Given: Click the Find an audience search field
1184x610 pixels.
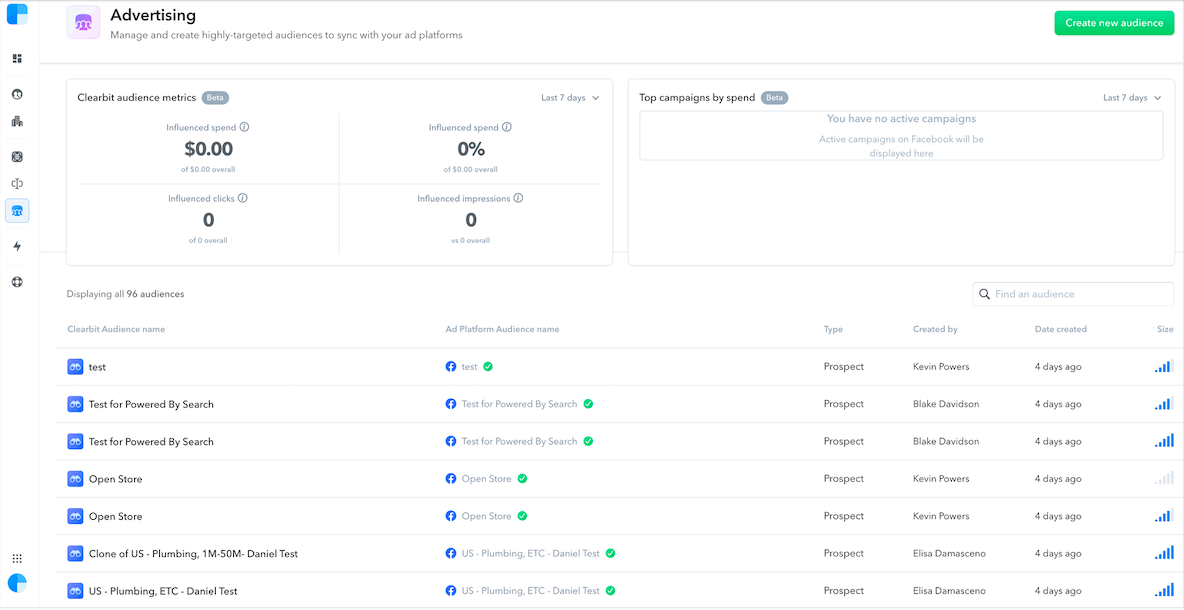Looking at the screenshot, I should [1073, 294].
